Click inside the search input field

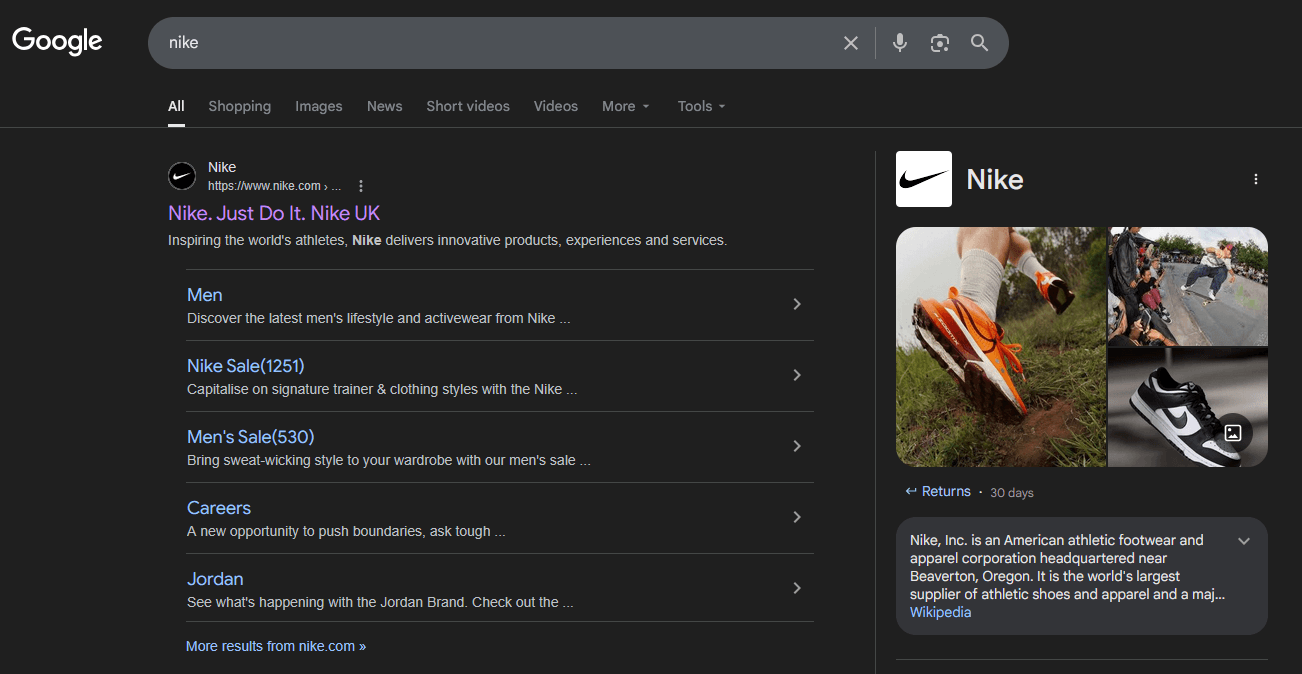pyautogui.click(x=500, y=43)
